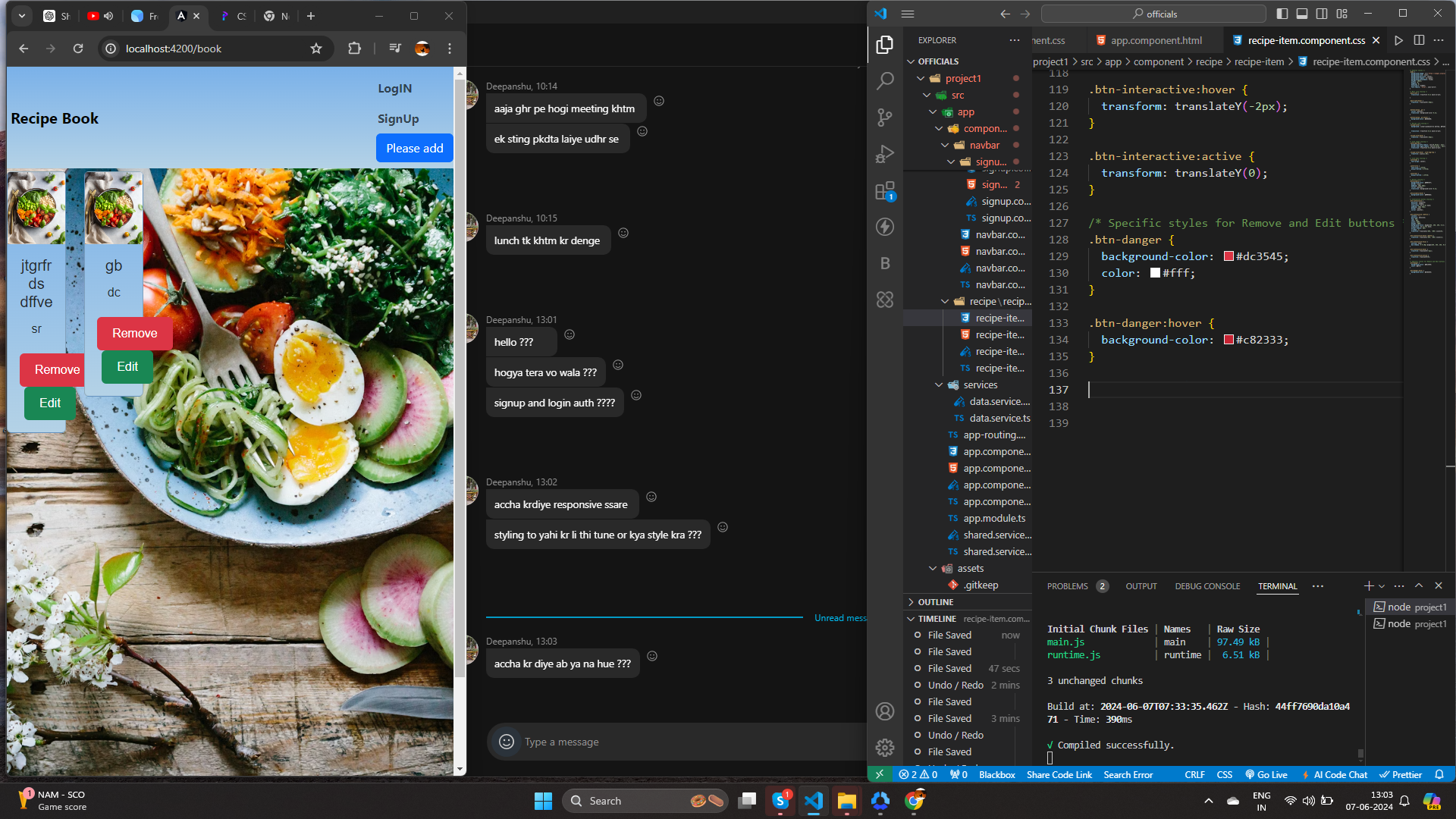Expand the OUTLINE section
Viewport: 1456px width, 819px height.
click(935, 602)
